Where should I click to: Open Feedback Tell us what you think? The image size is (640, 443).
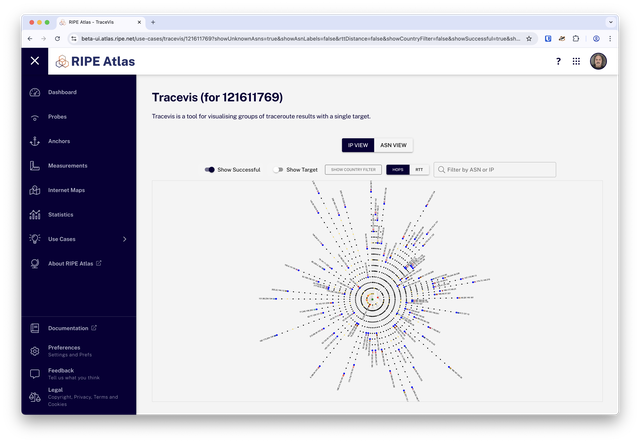73,374
